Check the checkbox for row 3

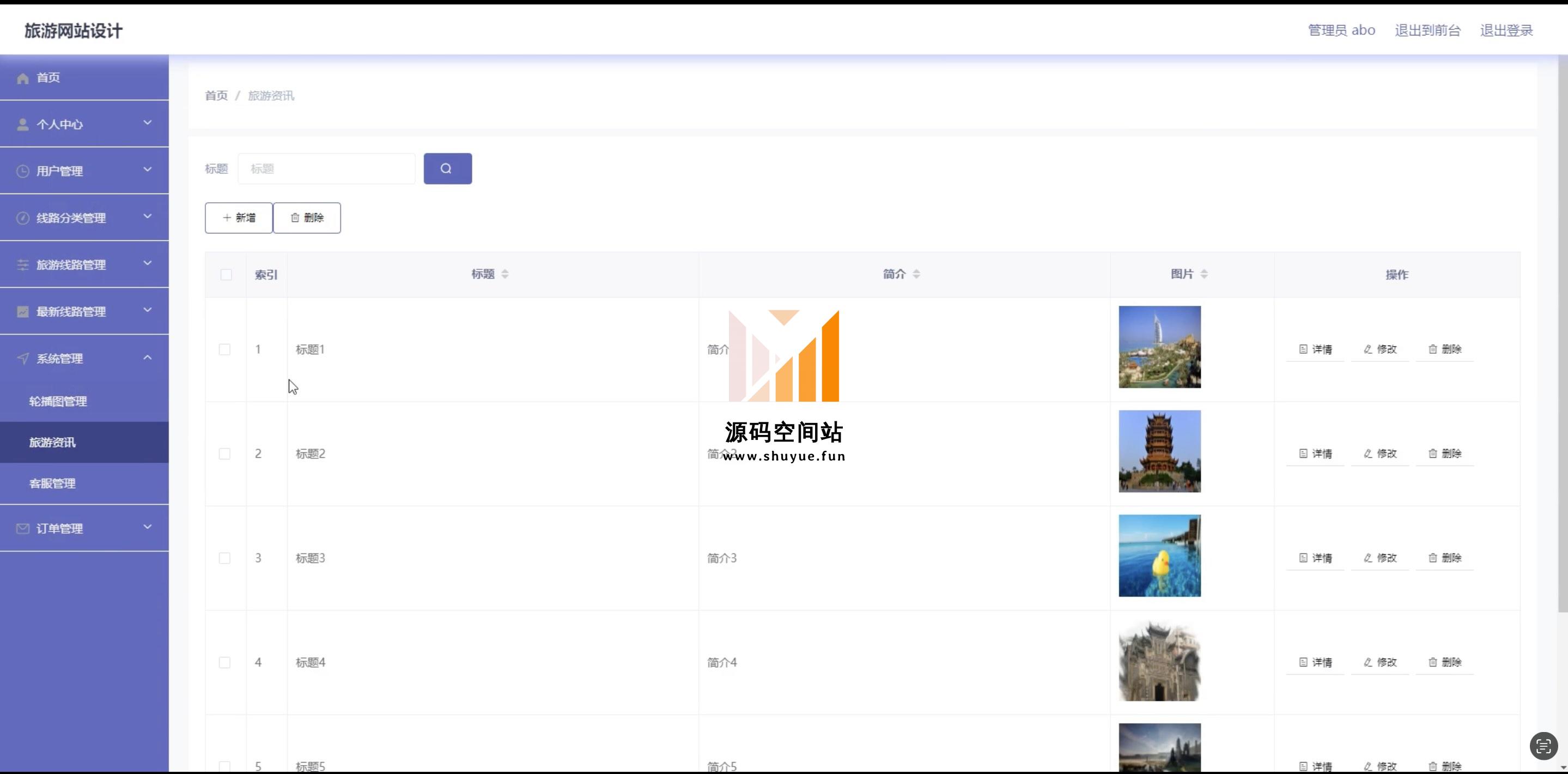pyautogui.click(x=224, y=558)
